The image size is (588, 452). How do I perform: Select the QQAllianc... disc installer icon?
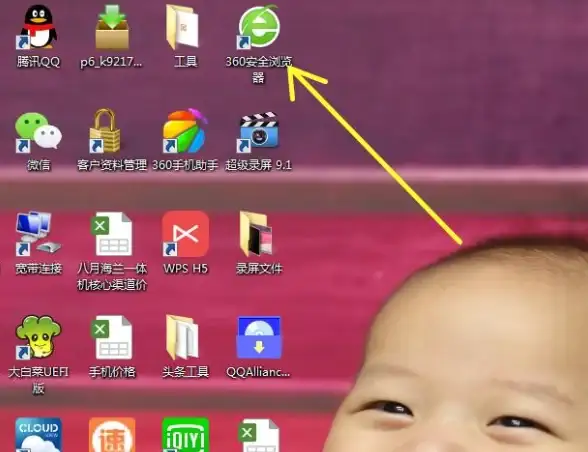[259, 338]
